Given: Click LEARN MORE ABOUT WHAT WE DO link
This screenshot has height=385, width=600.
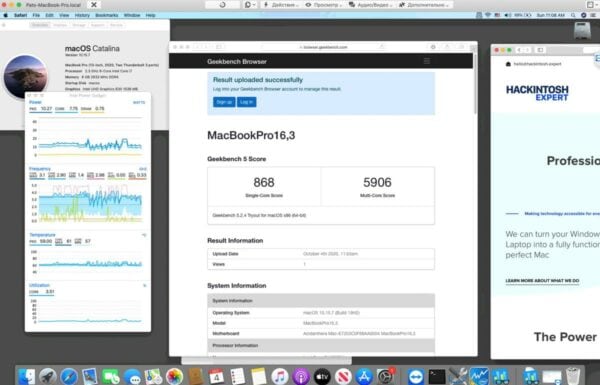Looking at the screenshot, I should tap(542, 281).
